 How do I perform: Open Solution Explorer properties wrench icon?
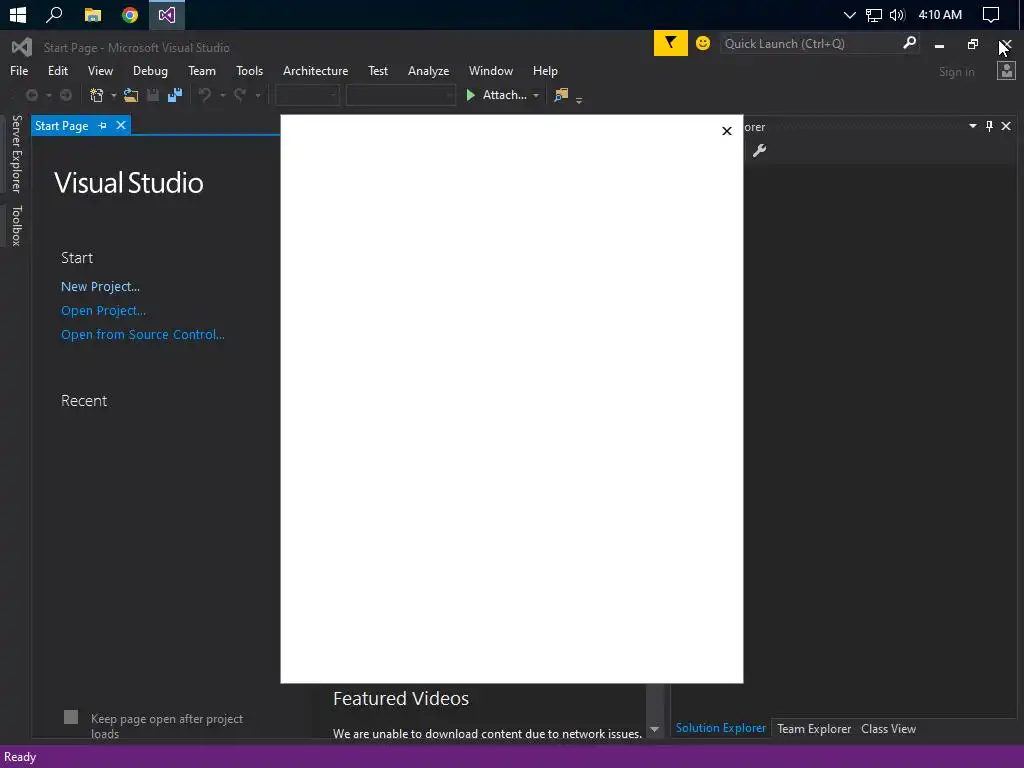(x=759, y=151)
